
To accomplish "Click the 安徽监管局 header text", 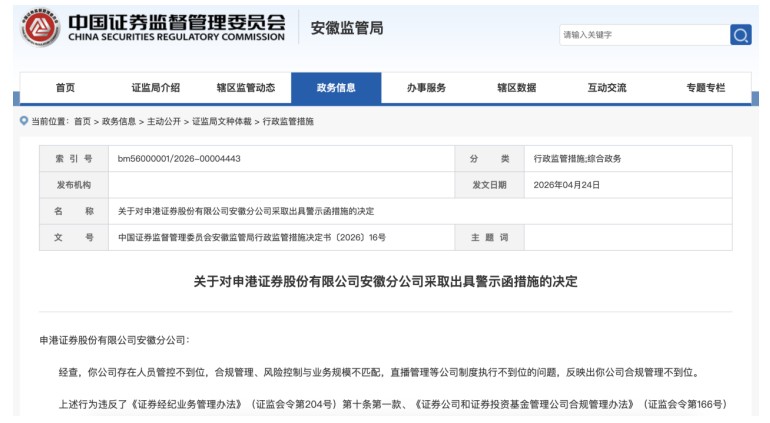I will pyautogui.click(x=347, y=28).
